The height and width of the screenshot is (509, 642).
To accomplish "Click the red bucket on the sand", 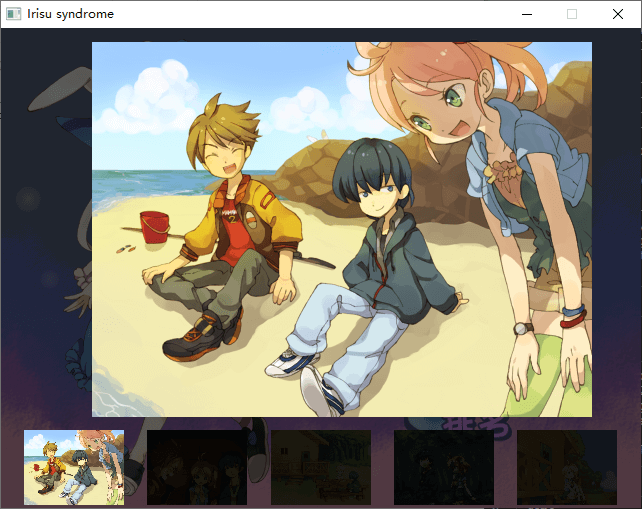I will pyautogui.click(x=155, y=227).
